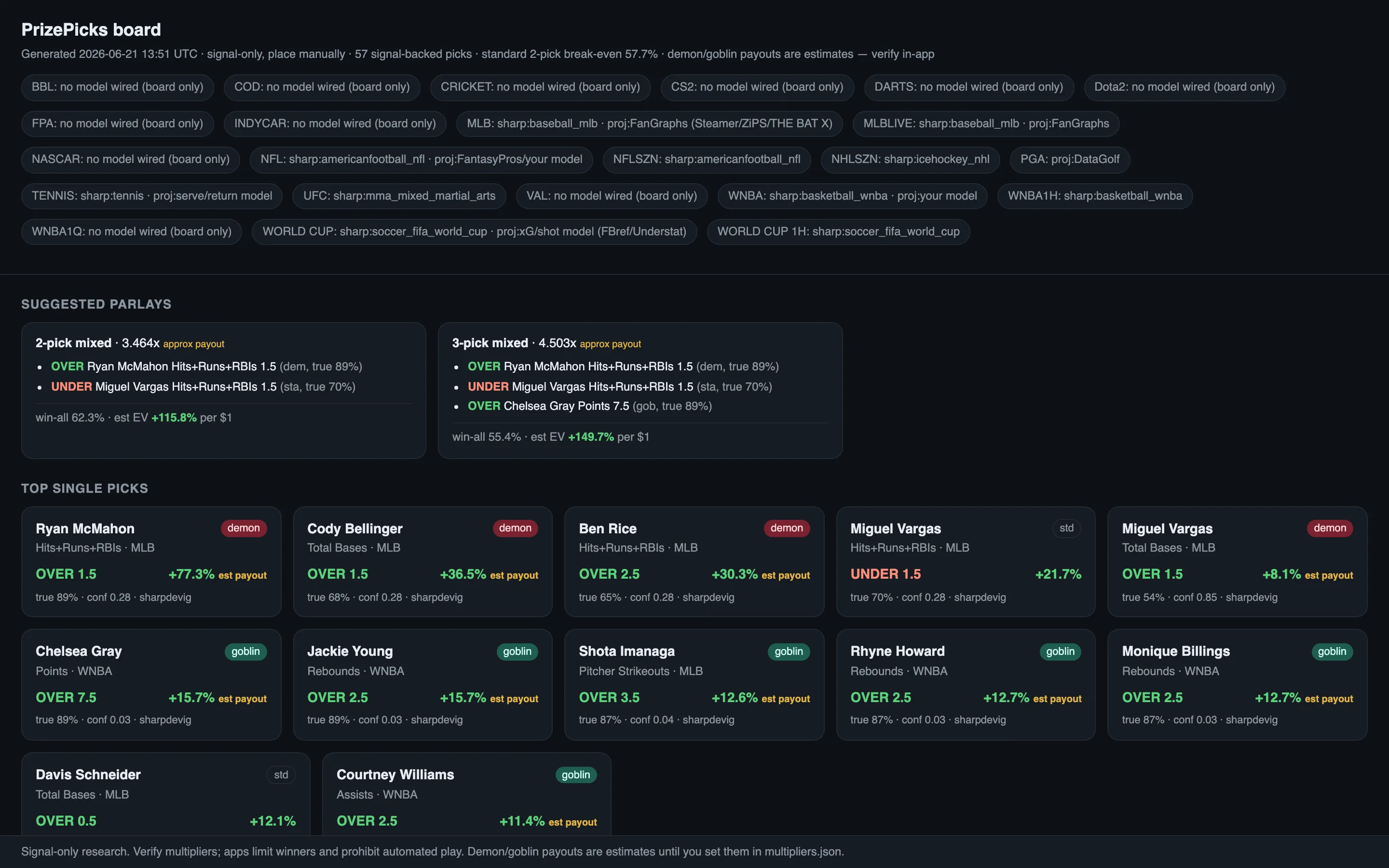The image size is (1389, 868).
Task: Click the PrizePicks board page title
Action: coord(91,30)
